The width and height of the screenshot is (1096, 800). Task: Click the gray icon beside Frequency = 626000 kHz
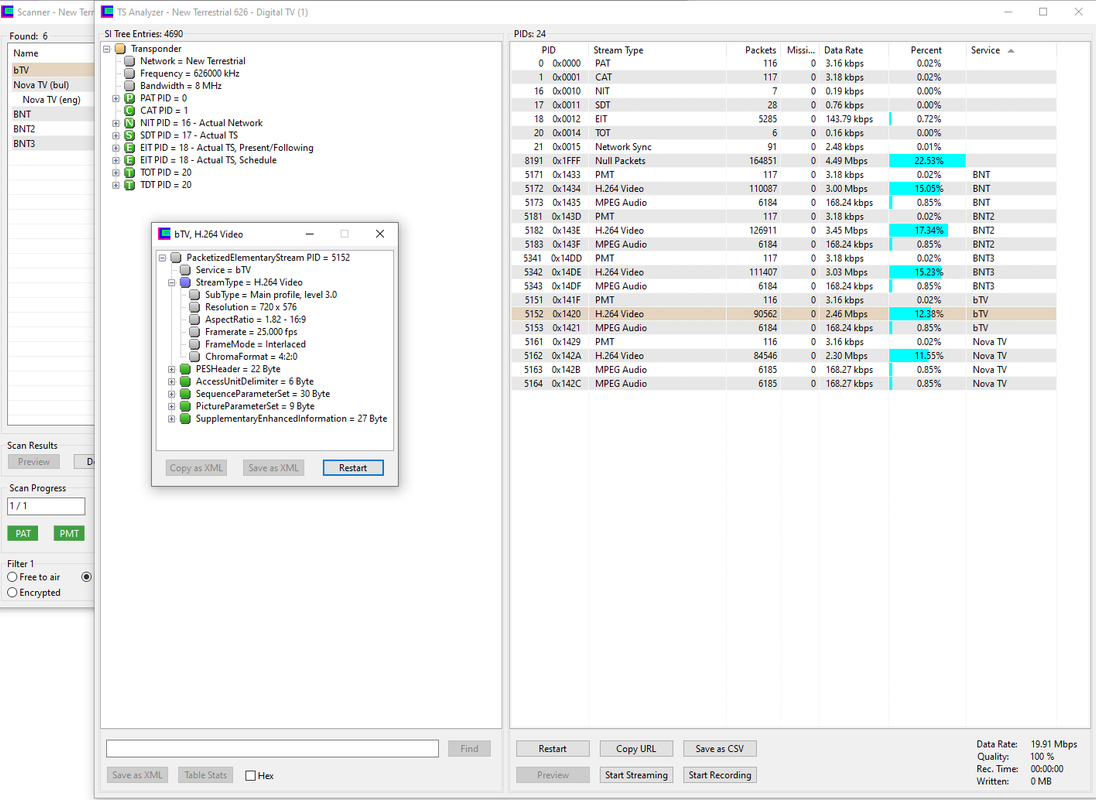[x=129, y=73]
